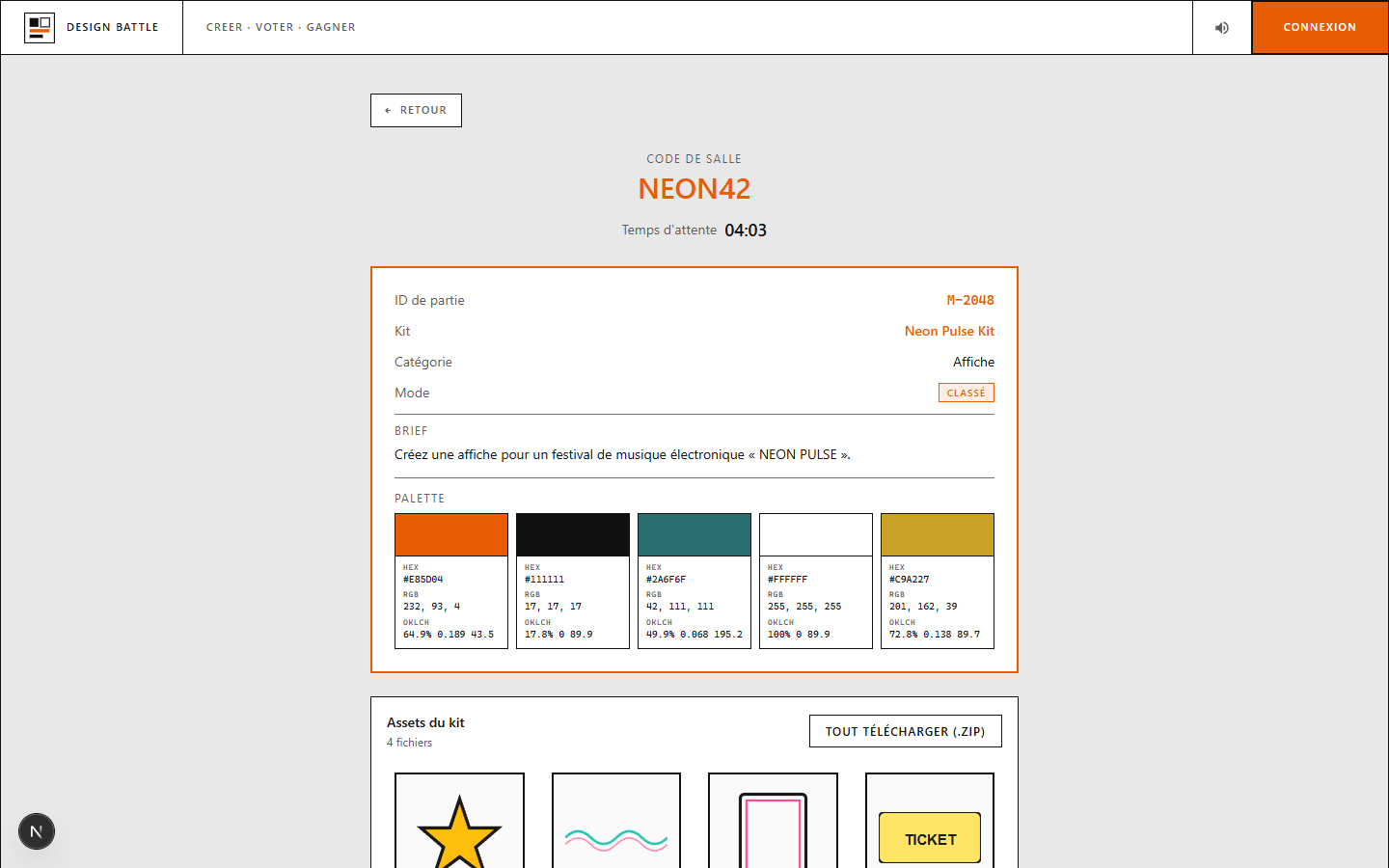Click the OKLCH value 72.8% 0.138 89.7
The width and height of the screenshot is (1389, 868).
(x=935, y=635)
